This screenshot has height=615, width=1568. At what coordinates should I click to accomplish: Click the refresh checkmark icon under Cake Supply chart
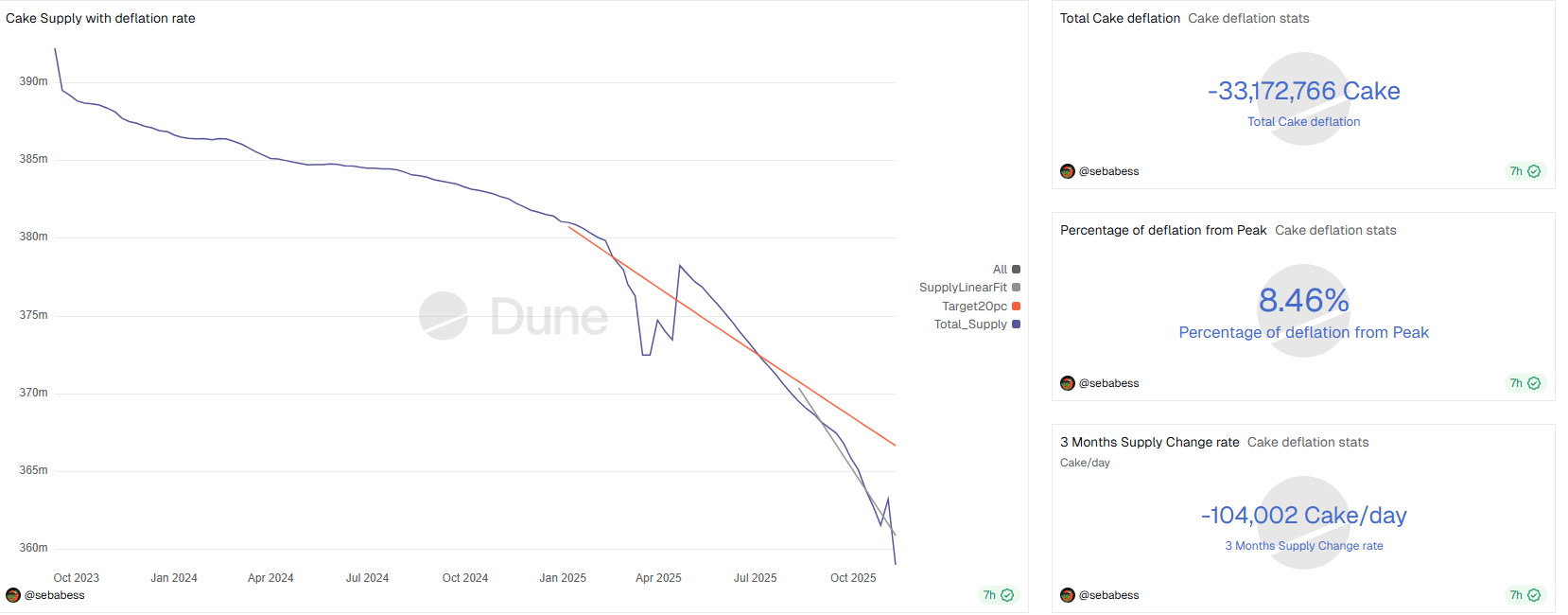[x=1007, y=595]
